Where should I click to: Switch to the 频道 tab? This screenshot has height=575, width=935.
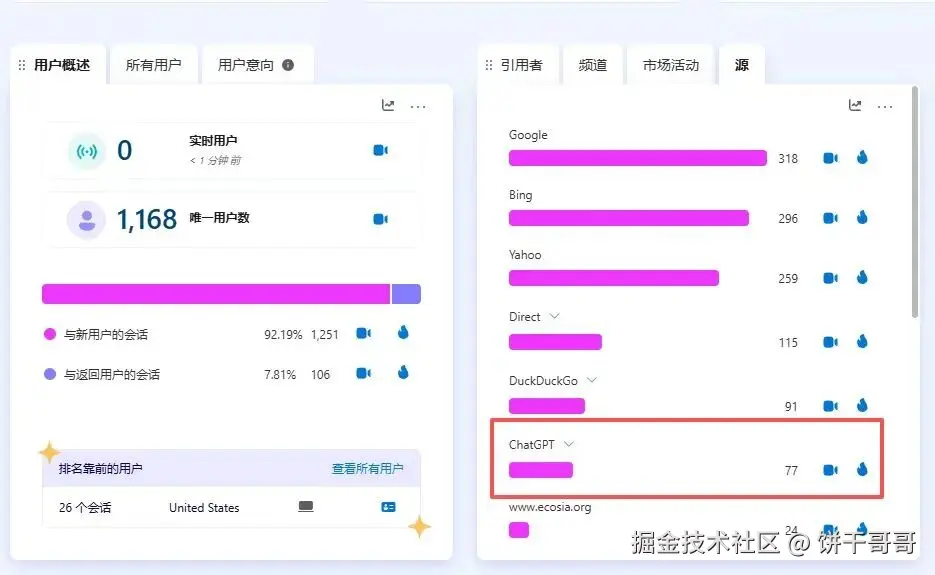click(593, 65)
